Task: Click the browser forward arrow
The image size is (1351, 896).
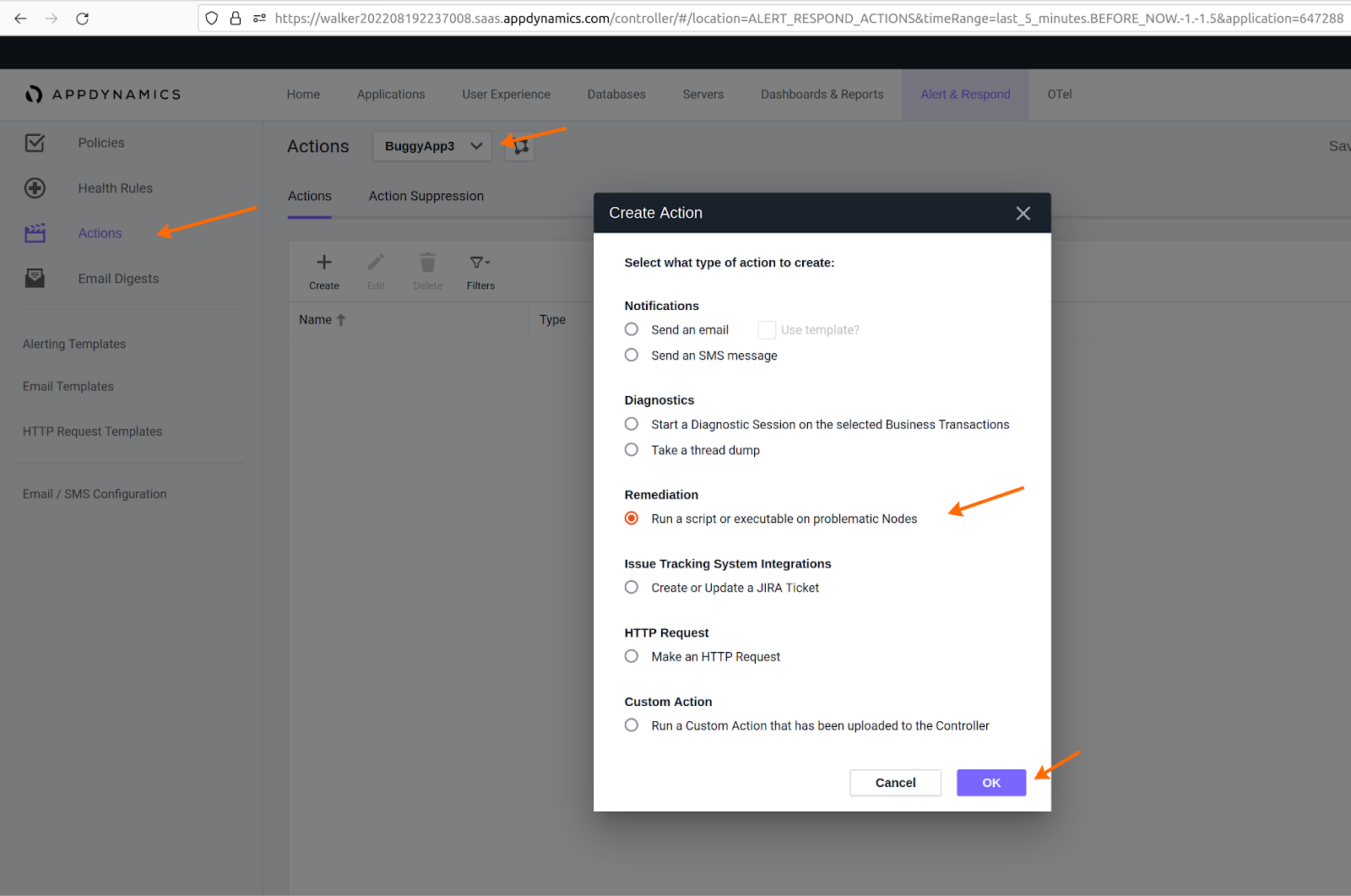Action: point(52,18)
